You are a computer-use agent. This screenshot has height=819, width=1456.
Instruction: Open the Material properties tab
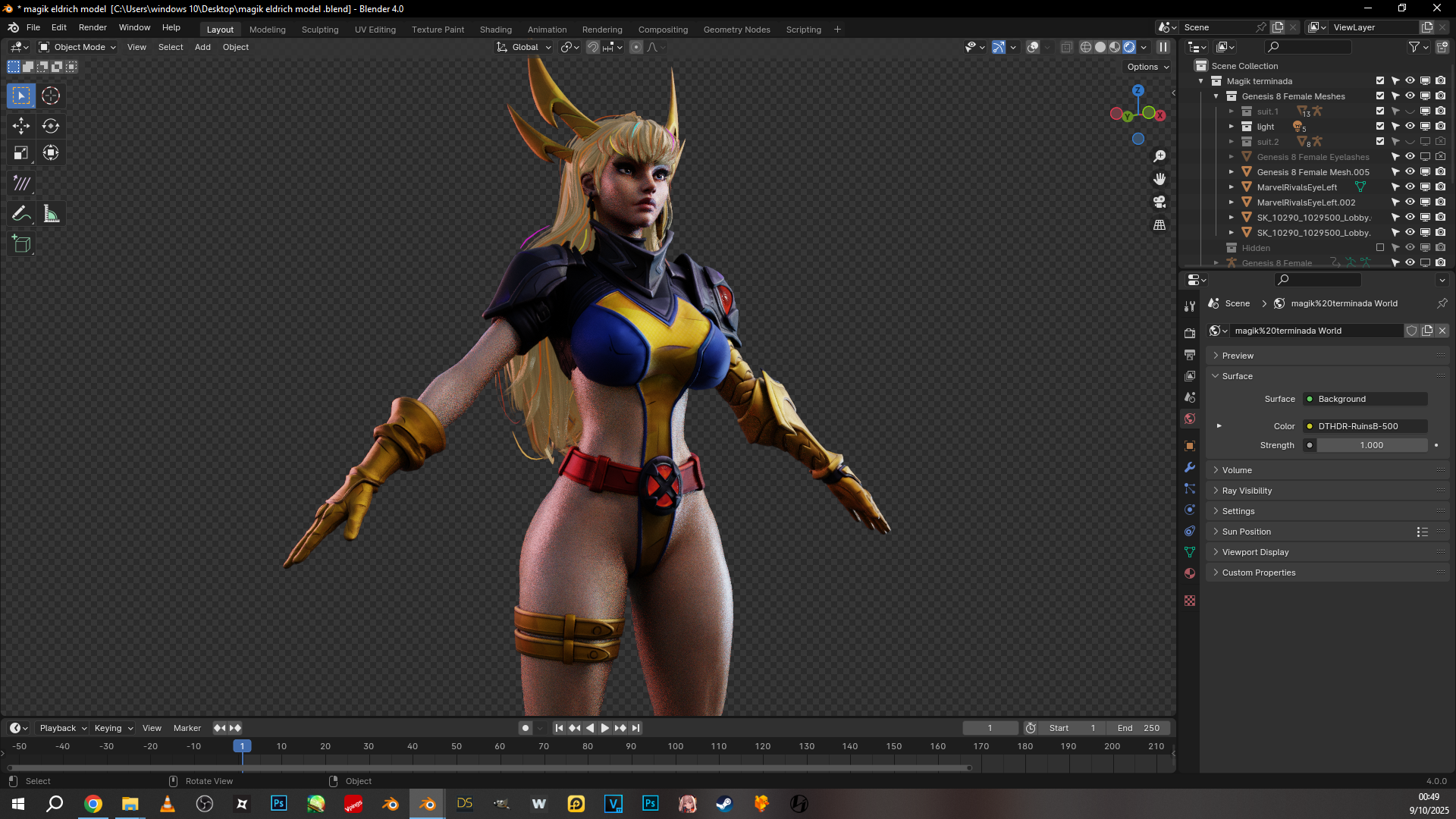(1190, 573)
